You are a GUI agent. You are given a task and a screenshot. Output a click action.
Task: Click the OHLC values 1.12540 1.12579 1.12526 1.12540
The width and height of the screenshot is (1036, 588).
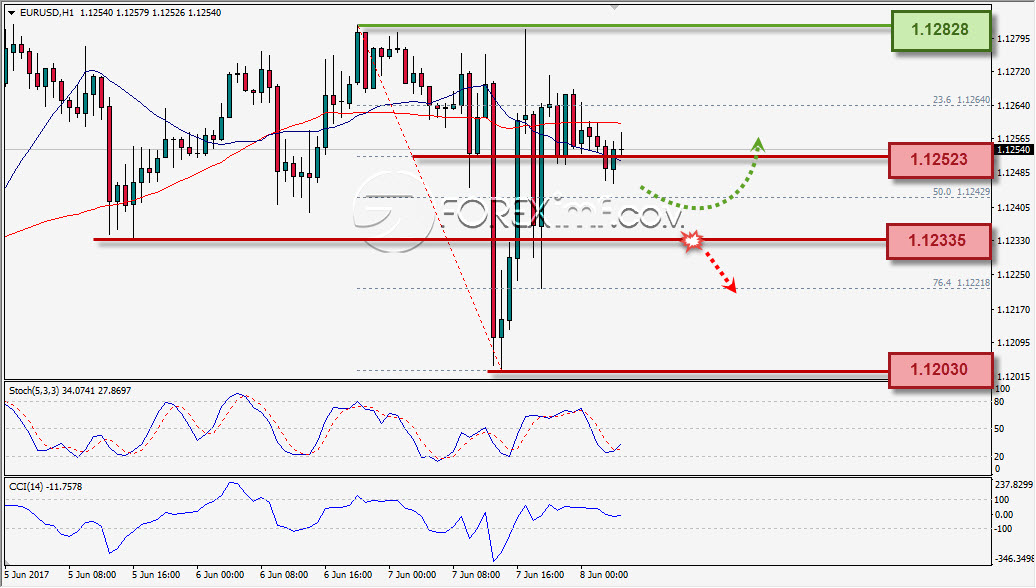point(151,13)
